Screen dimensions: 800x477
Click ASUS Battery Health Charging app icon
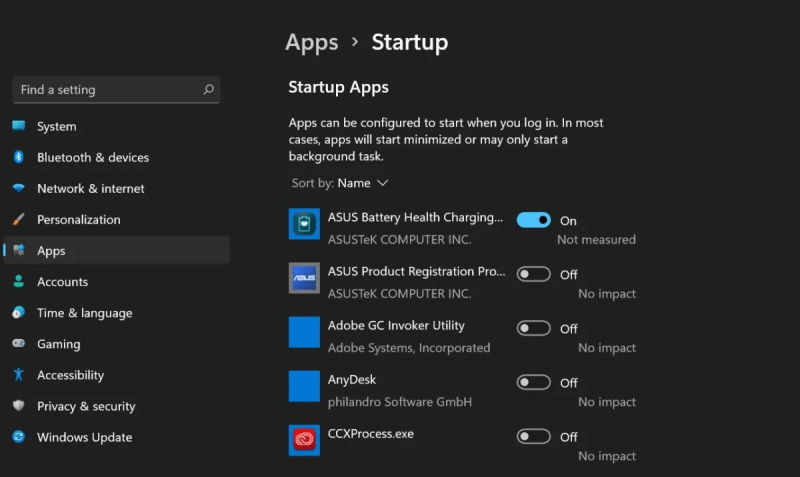[304, 224]
